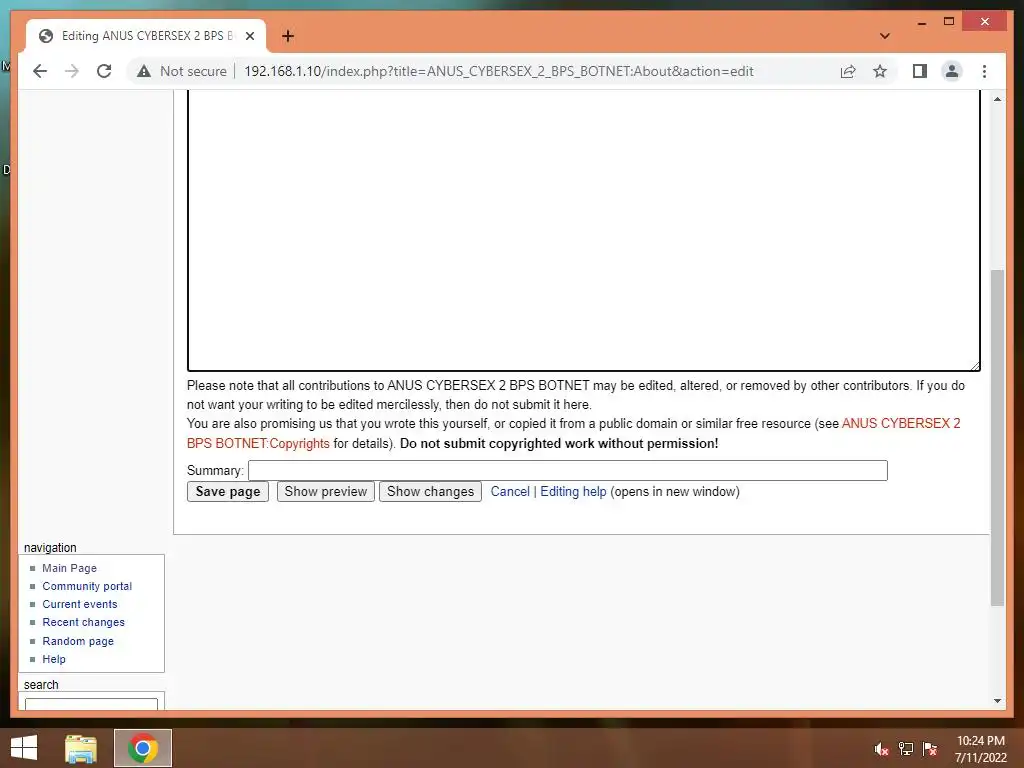Grab the textarea resize handle
Viewport: 1024px width, 768px height.
[974, 366]
